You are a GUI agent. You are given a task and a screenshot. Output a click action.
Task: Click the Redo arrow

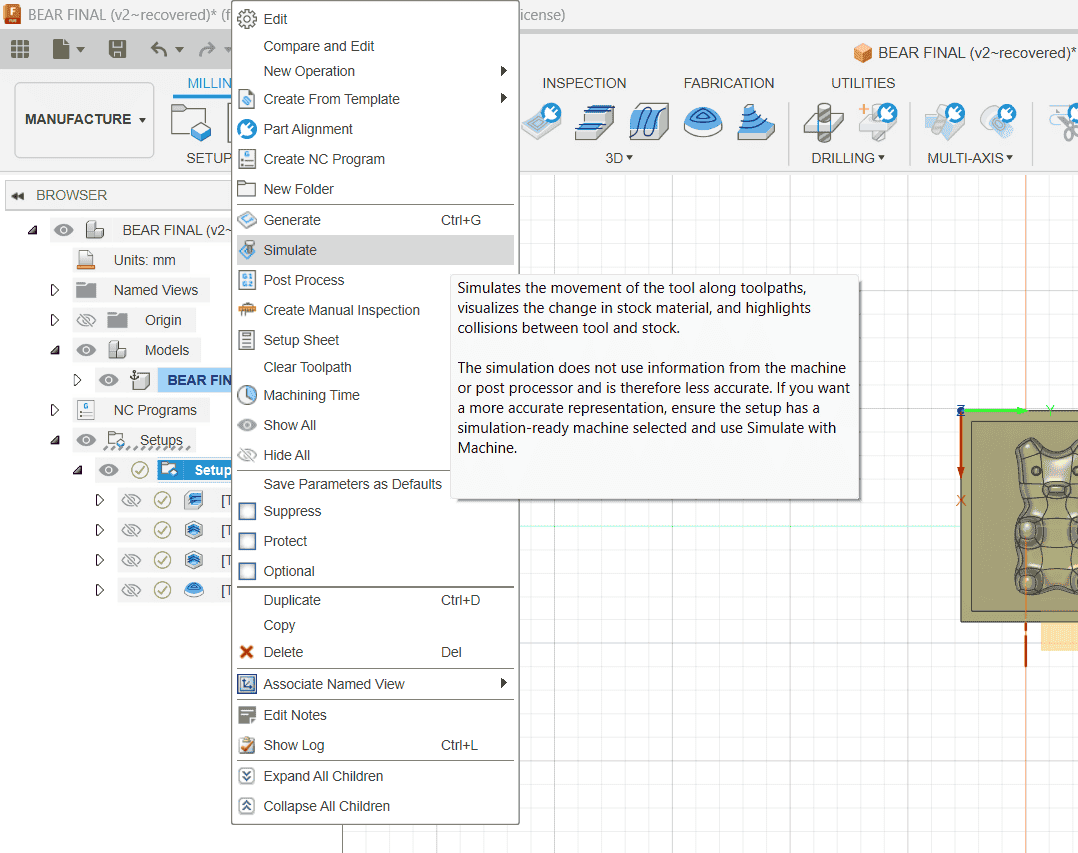pyautogui.click(x=206, y=49)
